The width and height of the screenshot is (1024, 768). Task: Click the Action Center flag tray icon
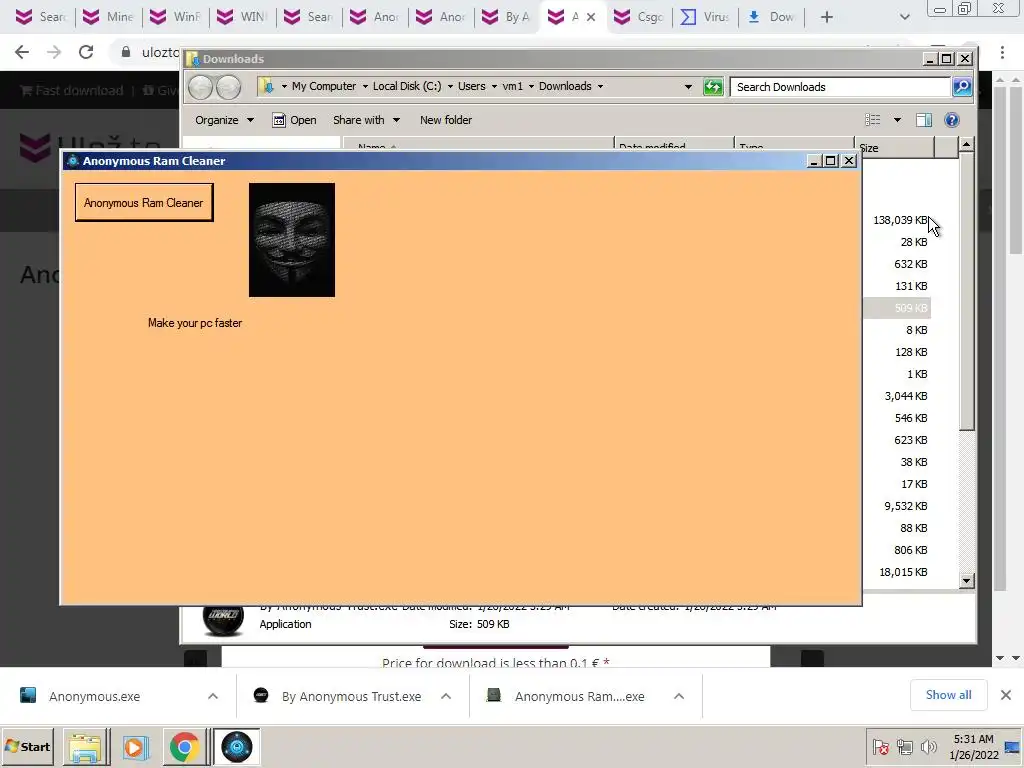click(x=880, y=747)
